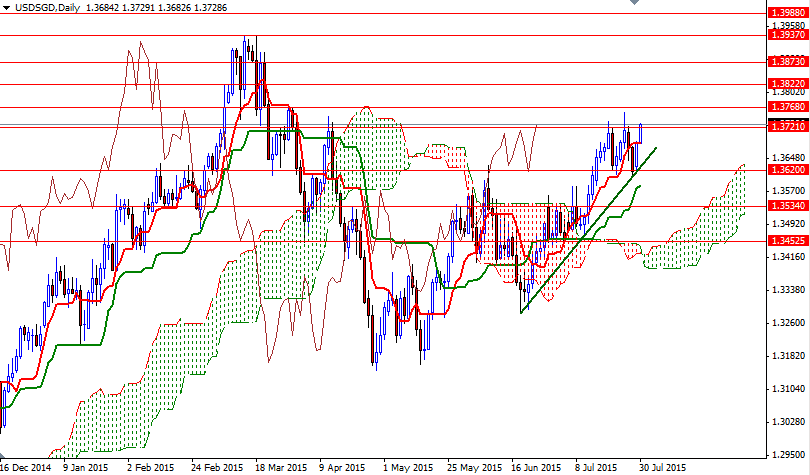Click the high price value 1.37291
The image size is (810, 475).
(x=137, y=8)
